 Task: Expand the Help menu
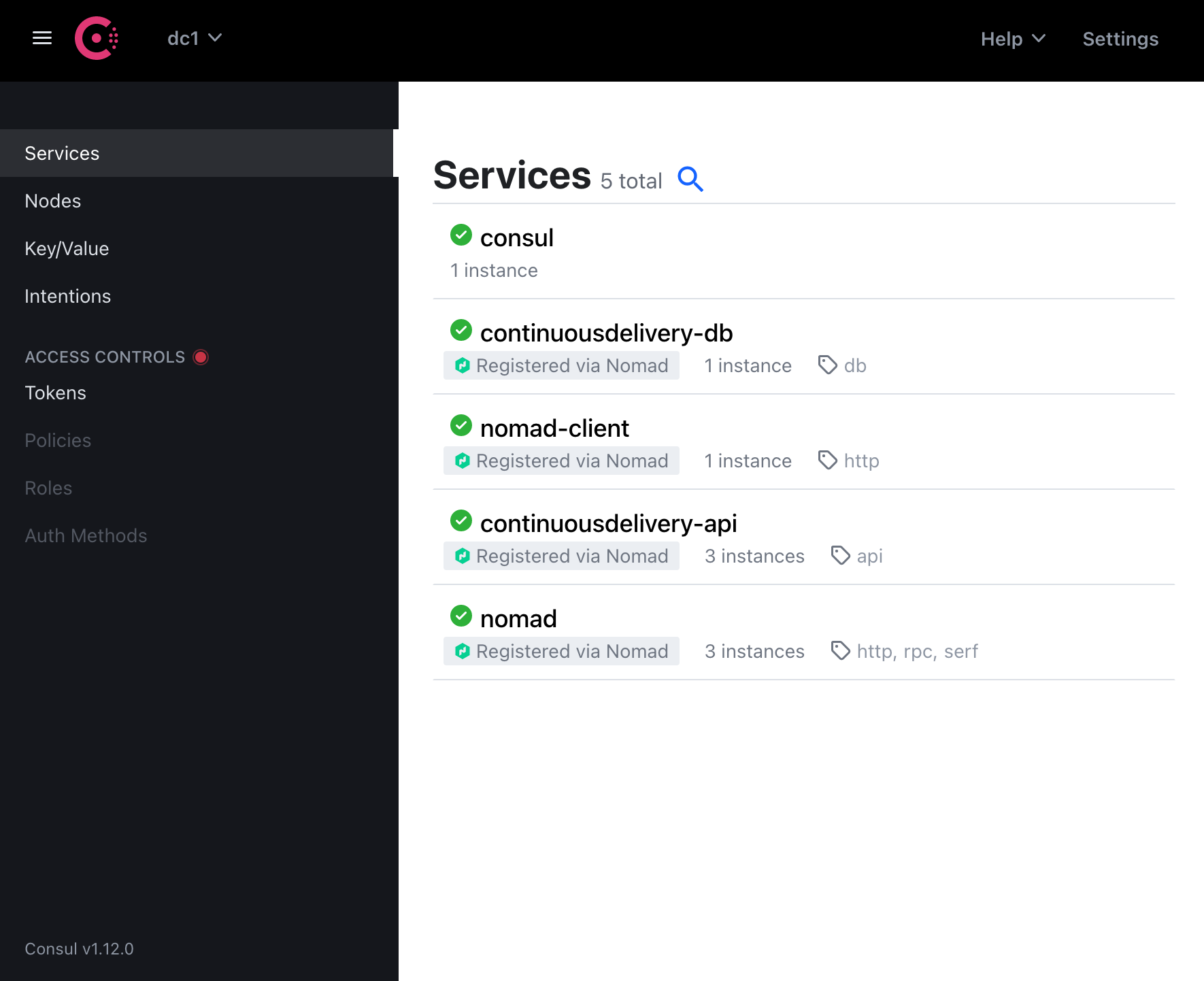[1013, 39]
